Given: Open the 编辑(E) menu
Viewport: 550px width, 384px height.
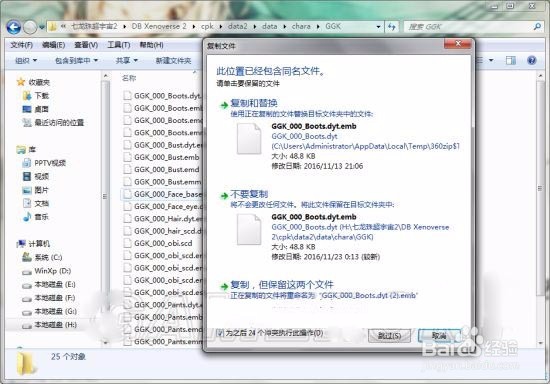Looking at the screenshot, I should coord(53,45).
